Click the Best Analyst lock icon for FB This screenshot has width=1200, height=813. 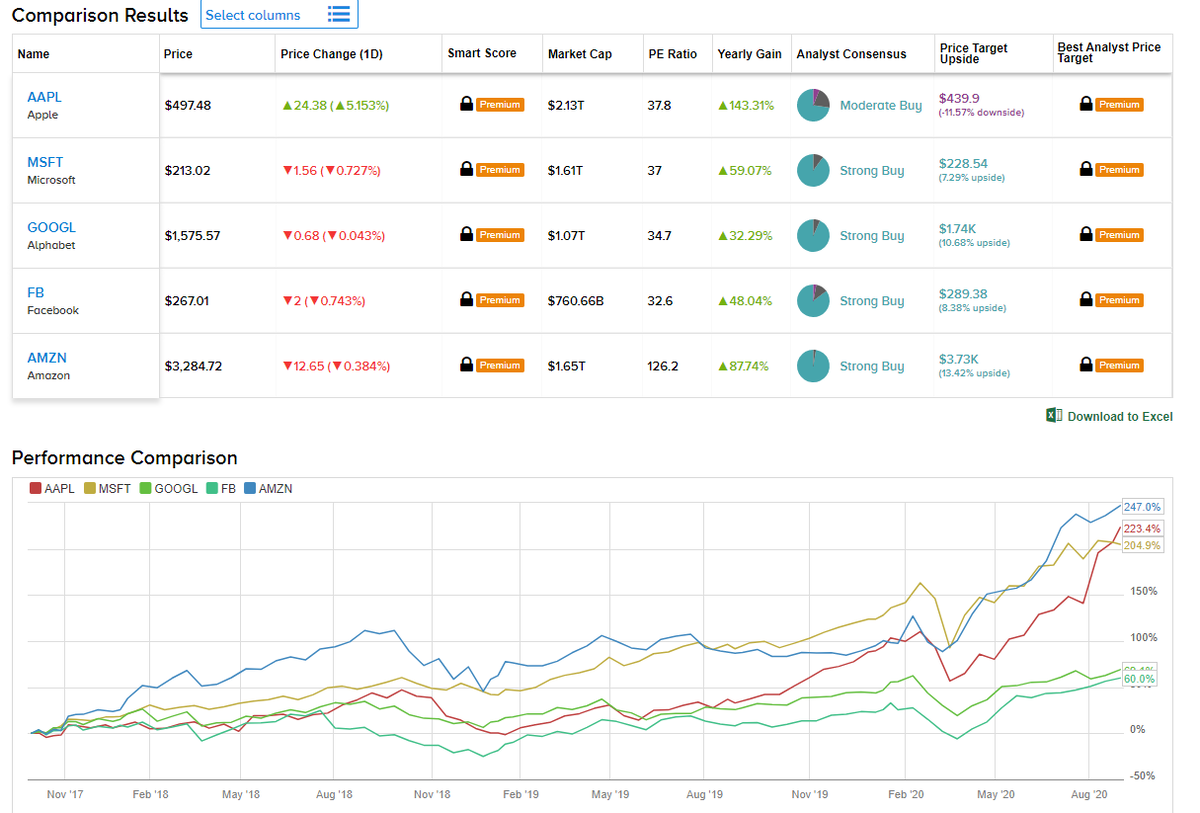(1086, 299)
